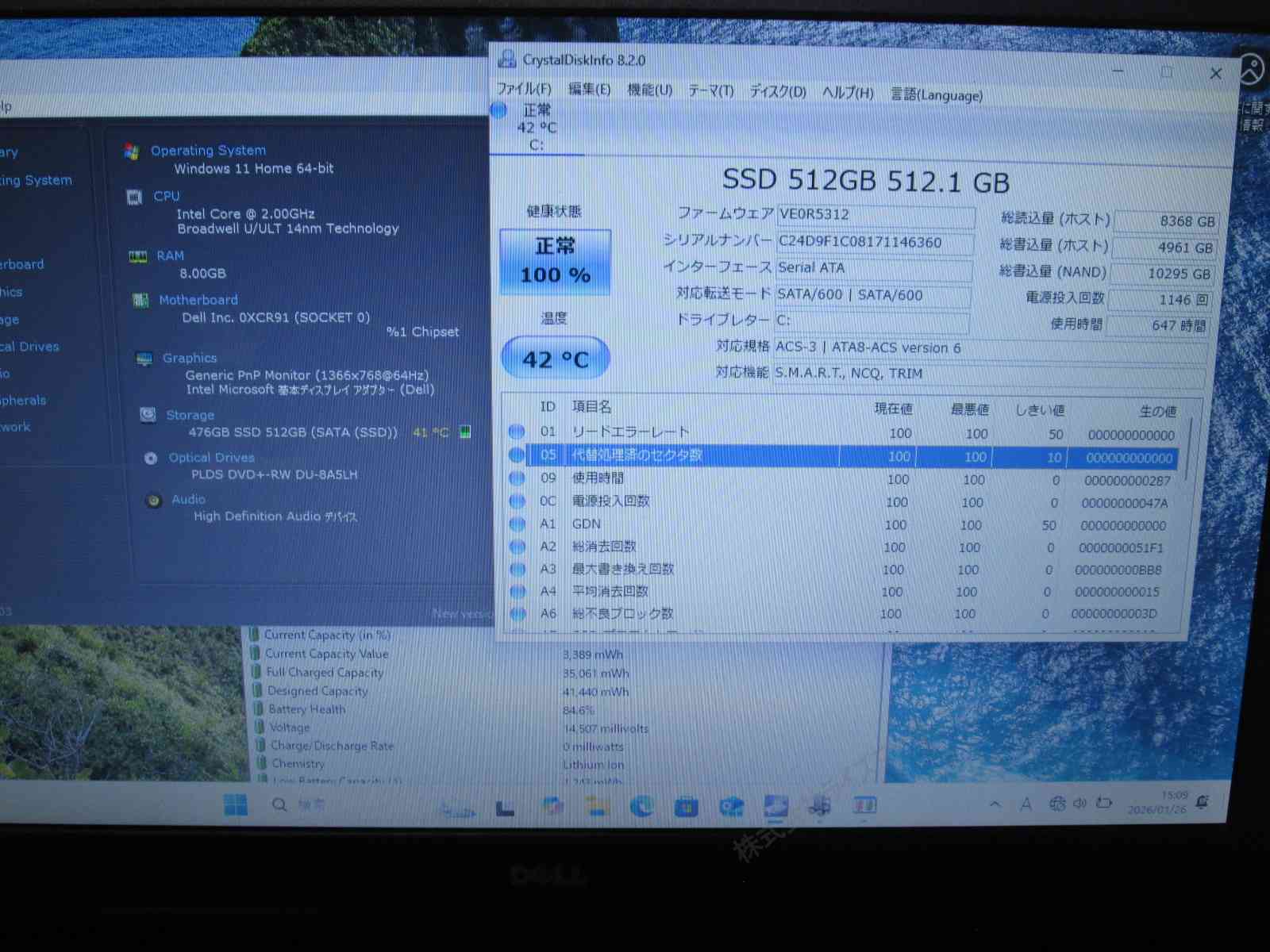The image size is (1270, 952).
Task: Click the Storage link in Speccy summary
Action: tap(190, 415)
